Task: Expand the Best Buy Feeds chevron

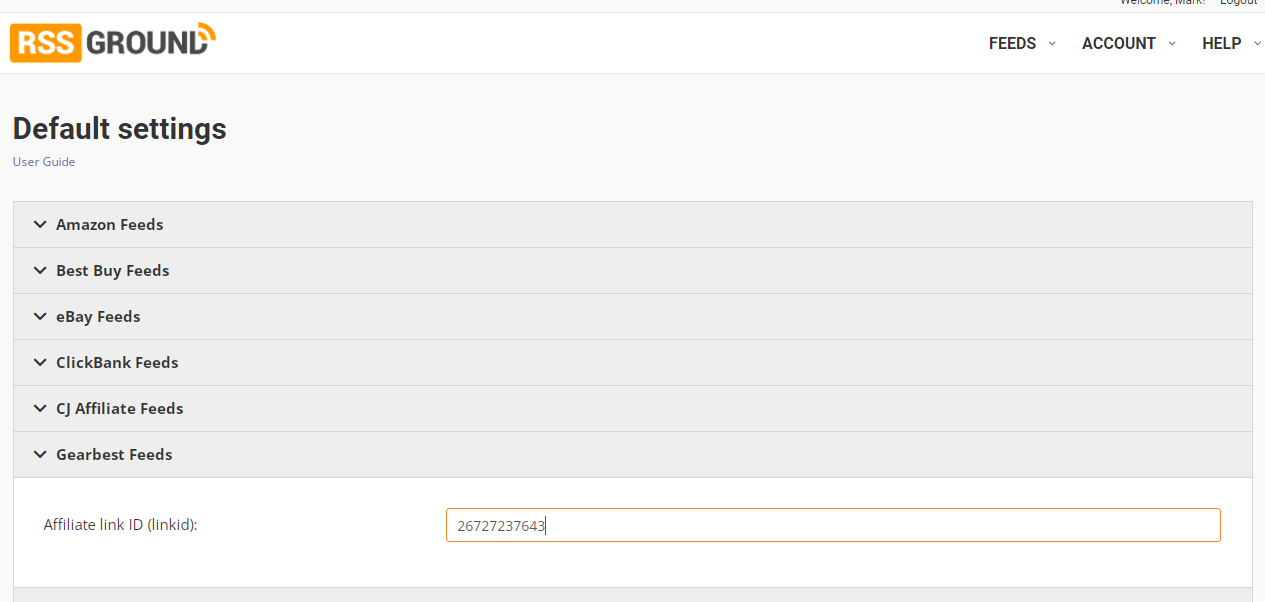Action: pyautogui.click(x=40, y=271)
